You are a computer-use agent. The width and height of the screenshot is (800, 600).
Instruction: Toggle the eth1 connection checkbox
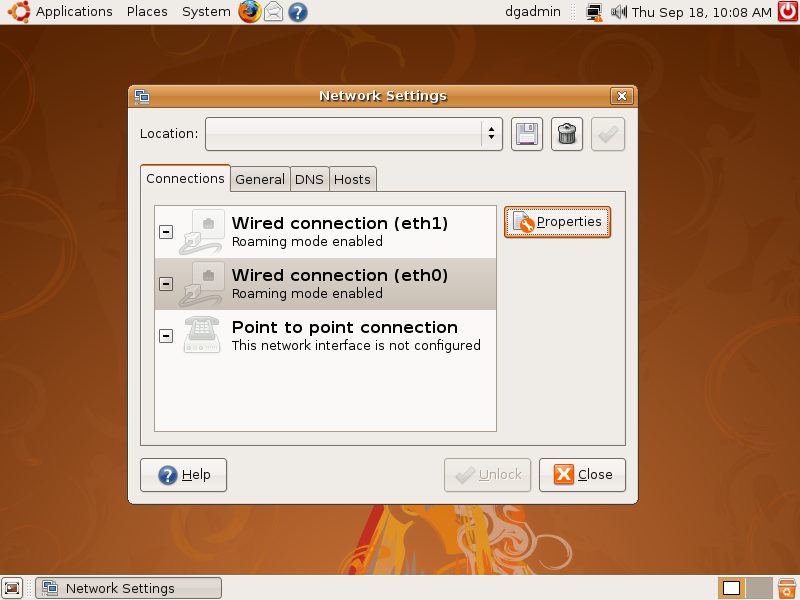click(166, 232)
